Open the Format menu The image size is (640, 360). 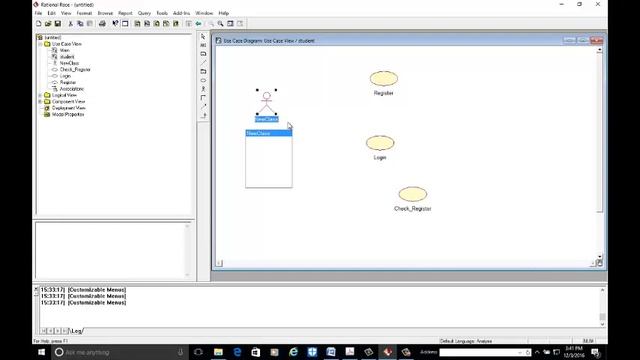point(84,13)
